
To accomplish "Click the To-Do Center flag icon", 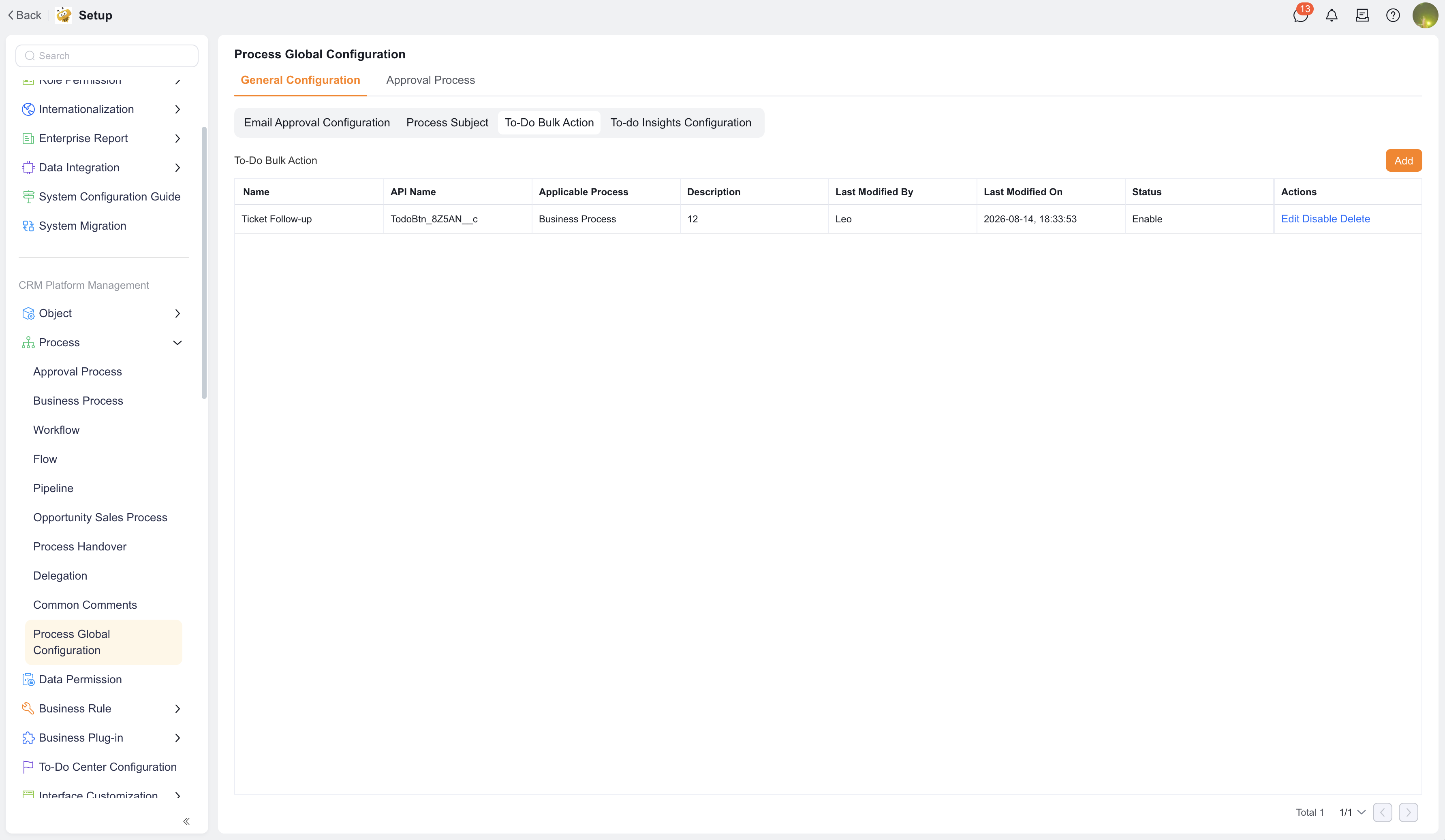I will 28,767.
